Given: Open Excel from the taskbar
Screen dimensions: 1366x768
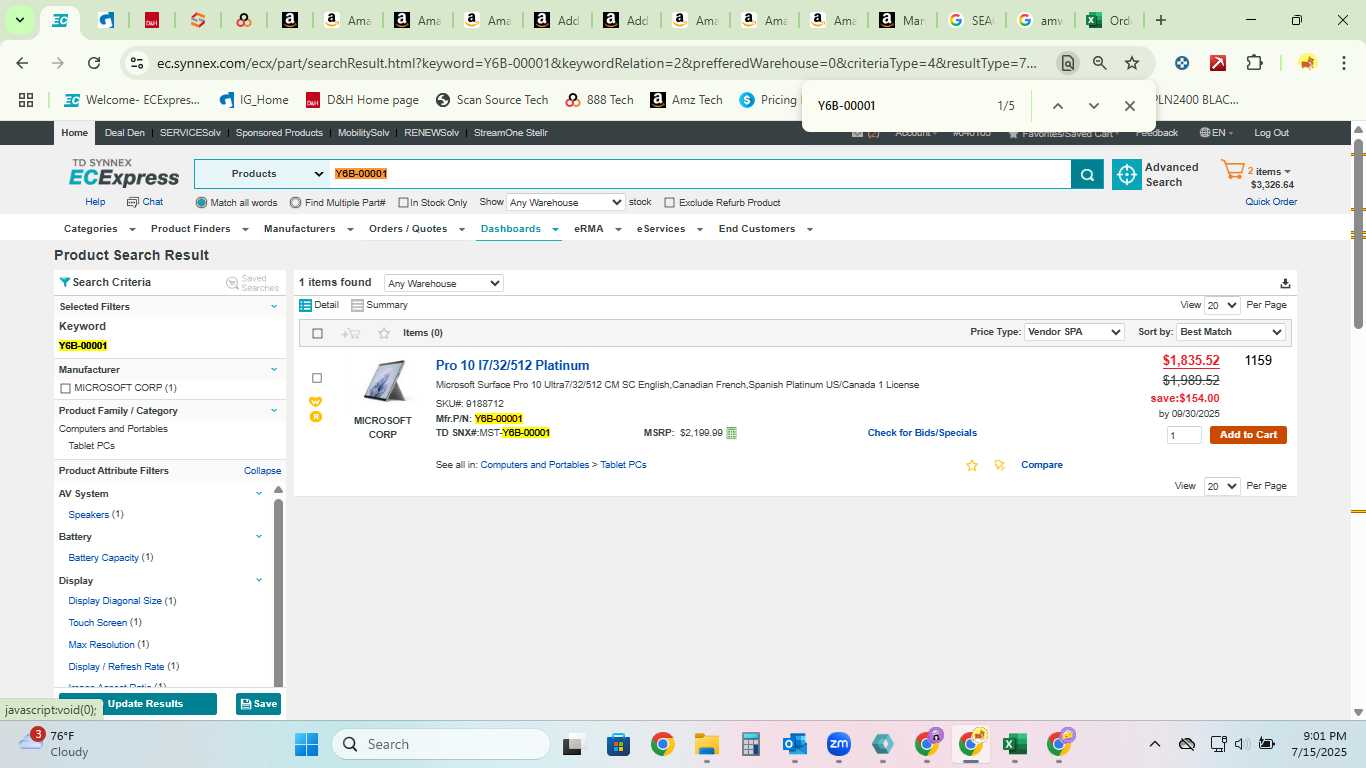Looking at the screenshot, I should click(x=1014, y=744).
